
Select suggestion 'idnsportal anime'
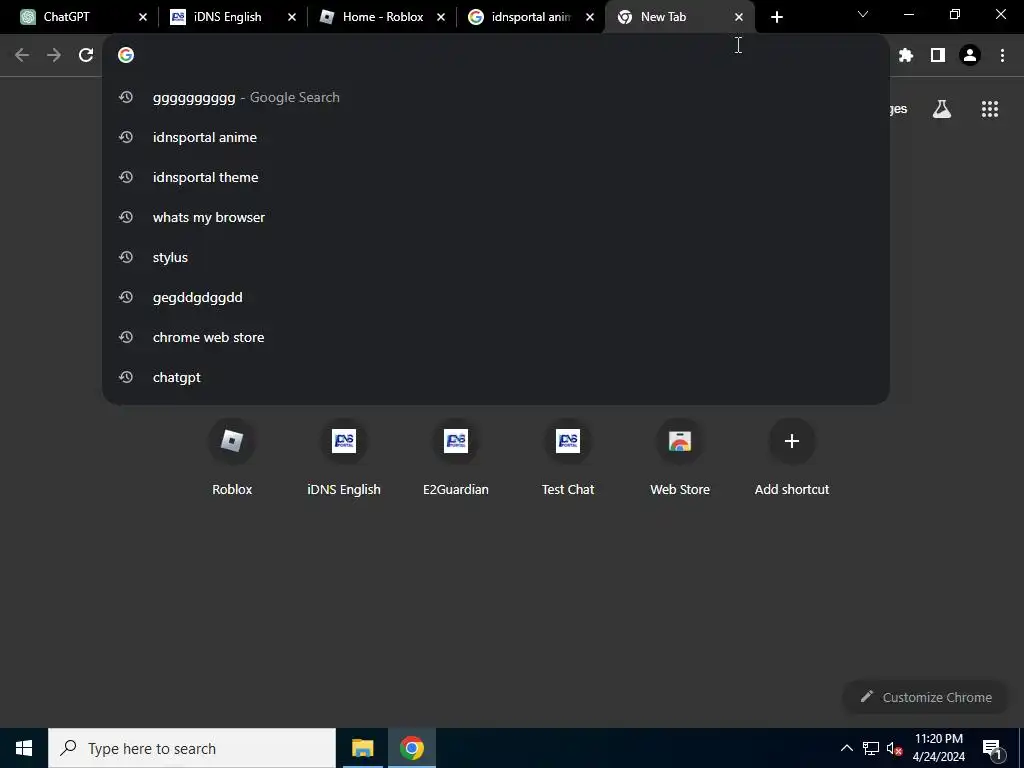pyautogui.click(x=496, y=137)
